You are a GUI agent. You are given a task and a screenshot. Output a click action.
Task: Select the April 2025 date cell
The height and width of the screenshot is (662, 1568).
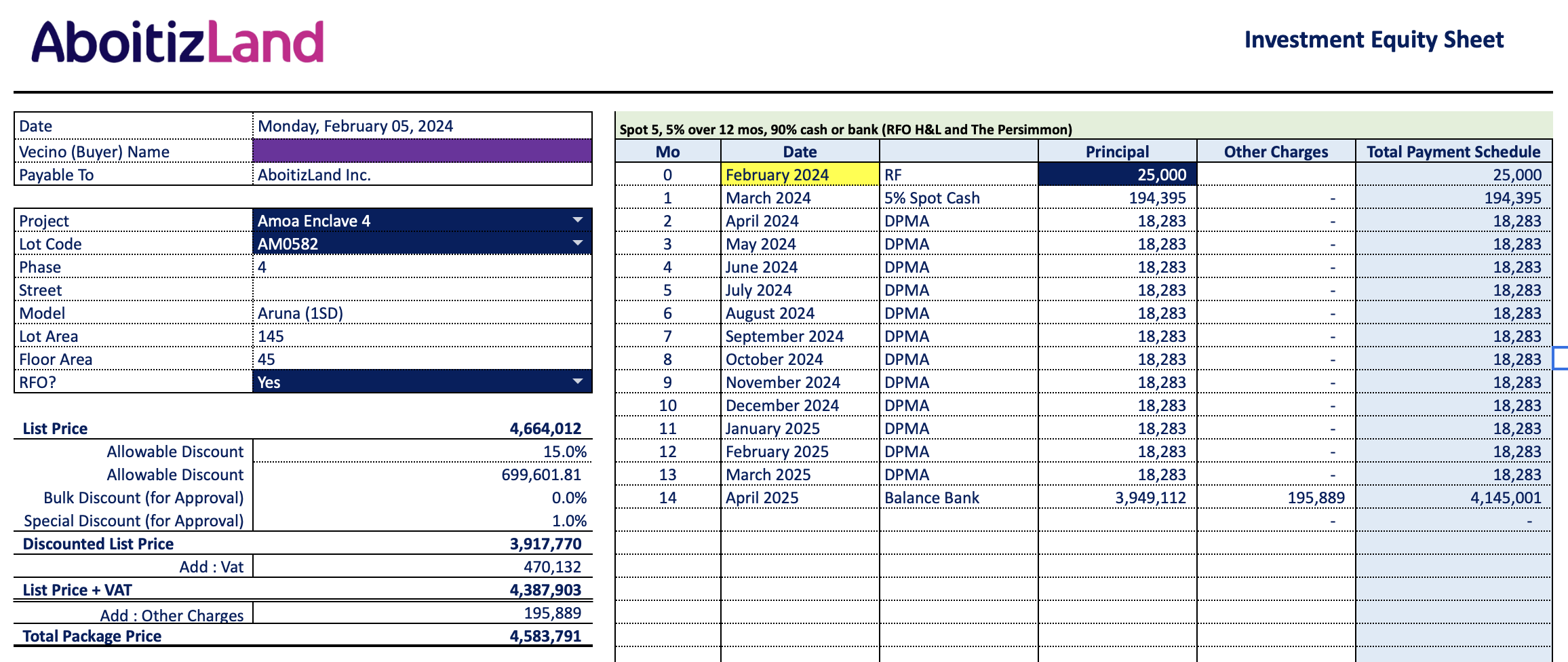point(800,497)
